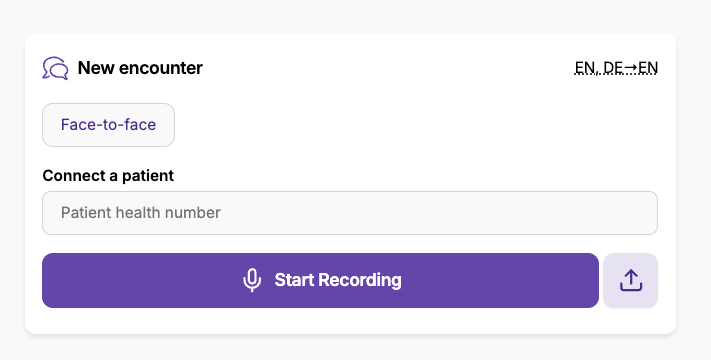Click the upload audio icon button

(630, 280)
